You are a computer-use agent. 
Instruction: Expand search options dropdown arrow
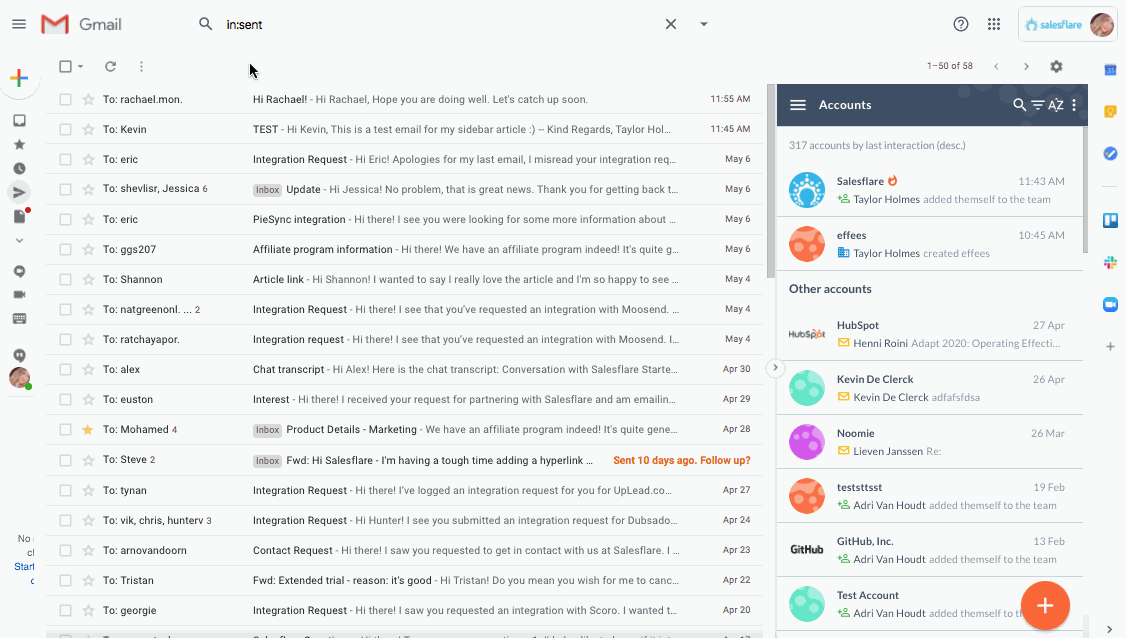[x=704, y=24]
